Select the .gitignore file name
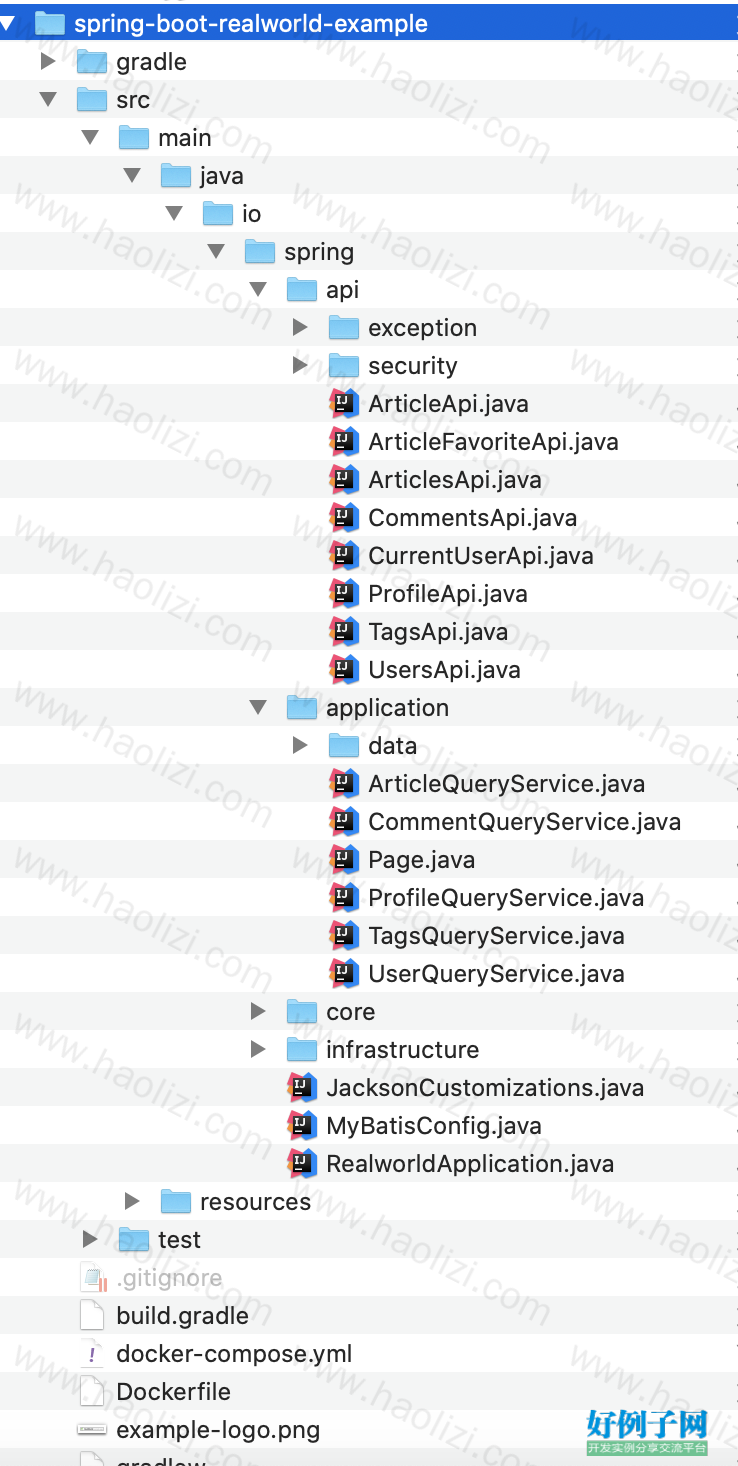This screenshot has height=1466, width=738. pos(169,1278)
